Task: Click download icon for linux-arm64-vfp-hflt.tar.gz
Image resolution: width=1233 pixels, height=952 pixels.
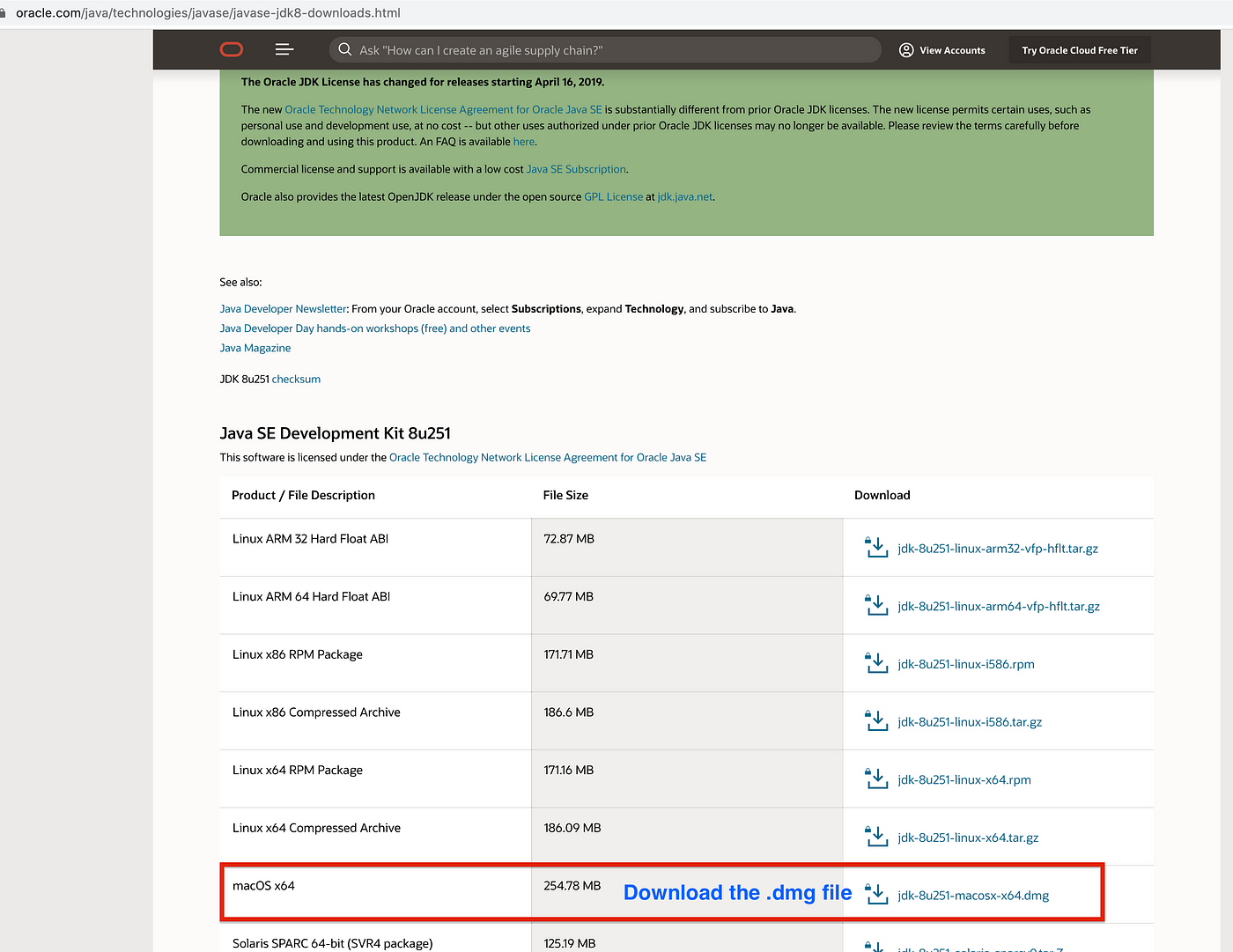Action: tap(876, 606)
